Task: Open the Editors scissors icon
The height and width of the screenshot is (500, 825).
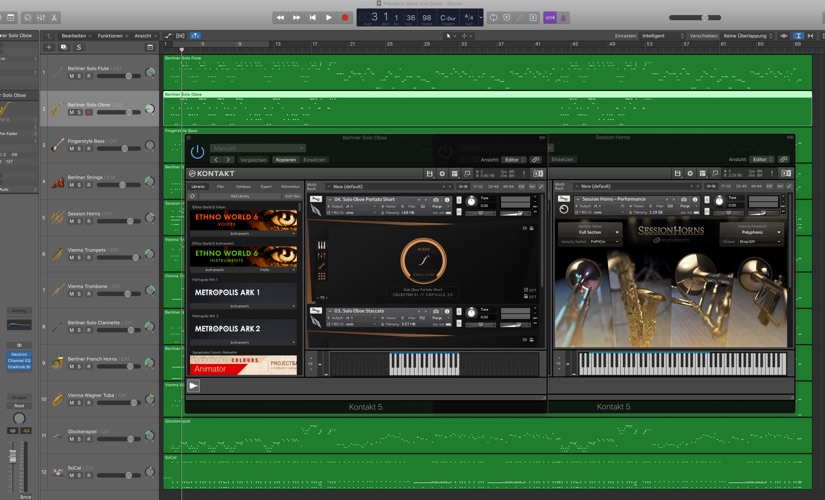Action: (x=54, y=17)
